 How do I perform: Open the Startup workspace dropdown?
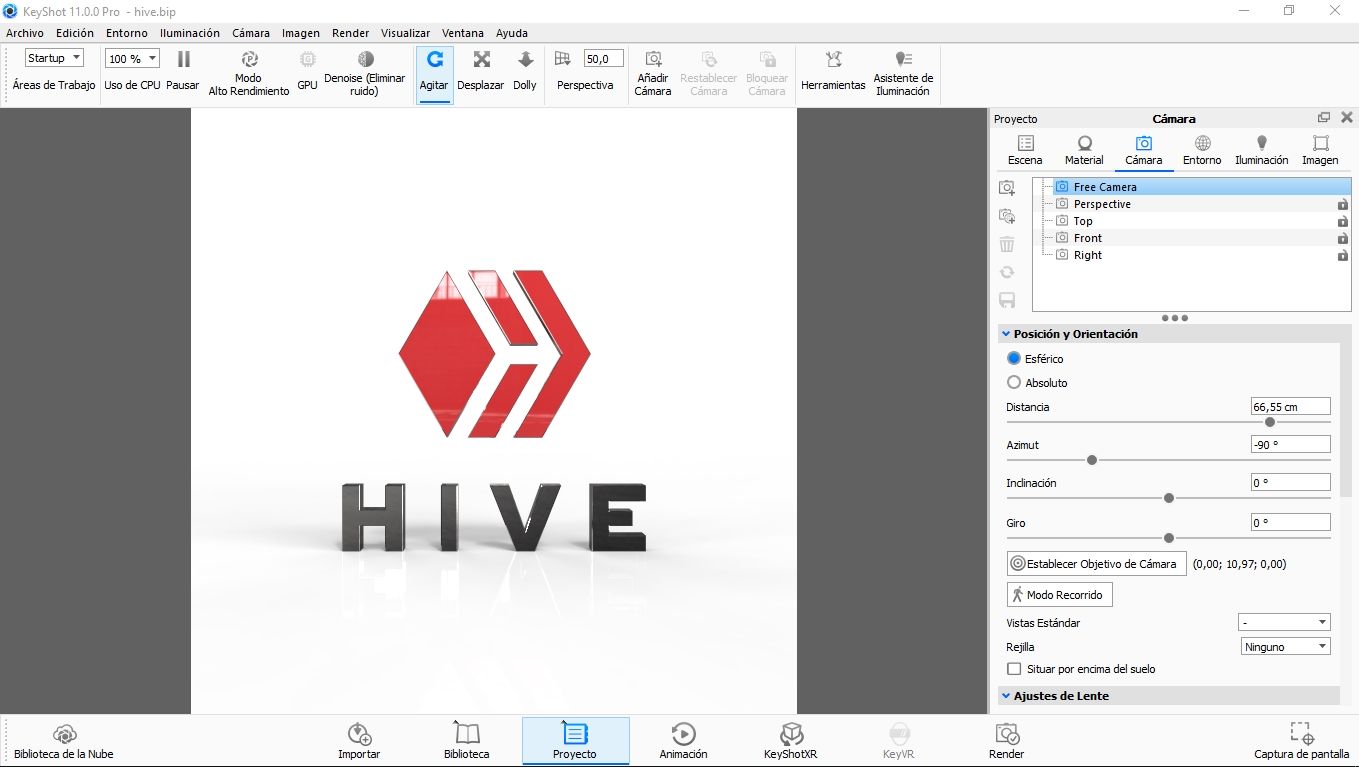(x=54, y=58)
